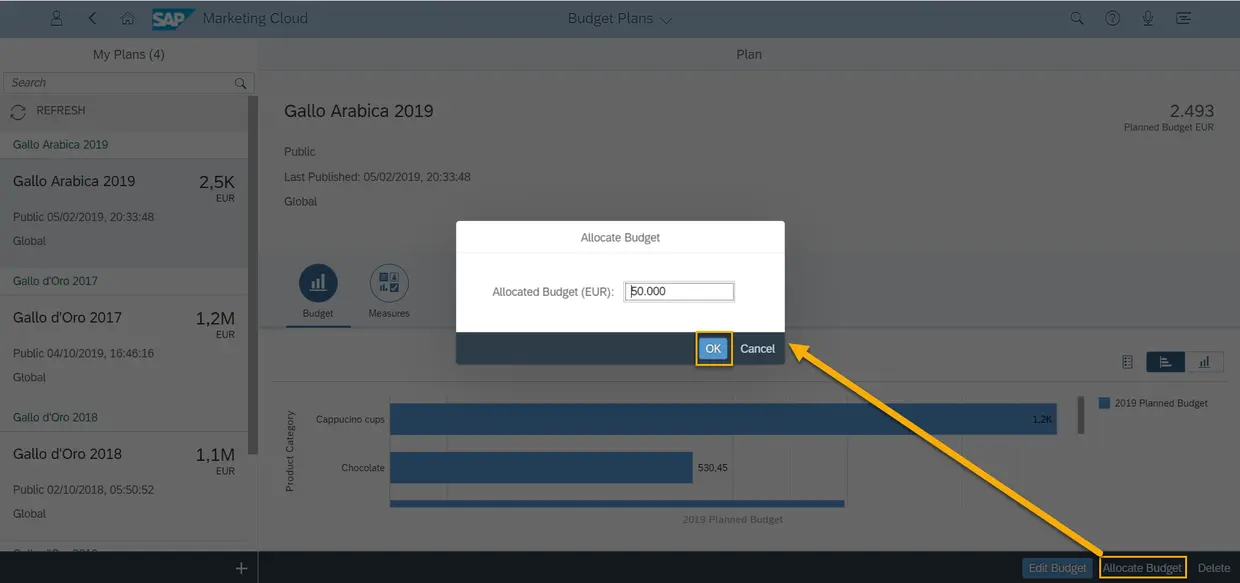This screenshot has width=1240, height=583.
Task: Select the Gallo Arabica 2019 plan item
Action: tap(124, 212)
